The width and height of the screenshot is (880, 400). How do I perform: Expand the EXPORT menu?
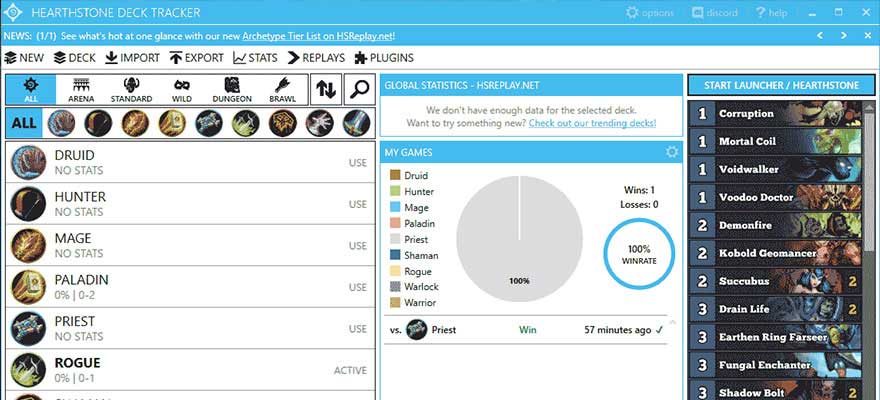pyautogui.click(x=196, y=58)
